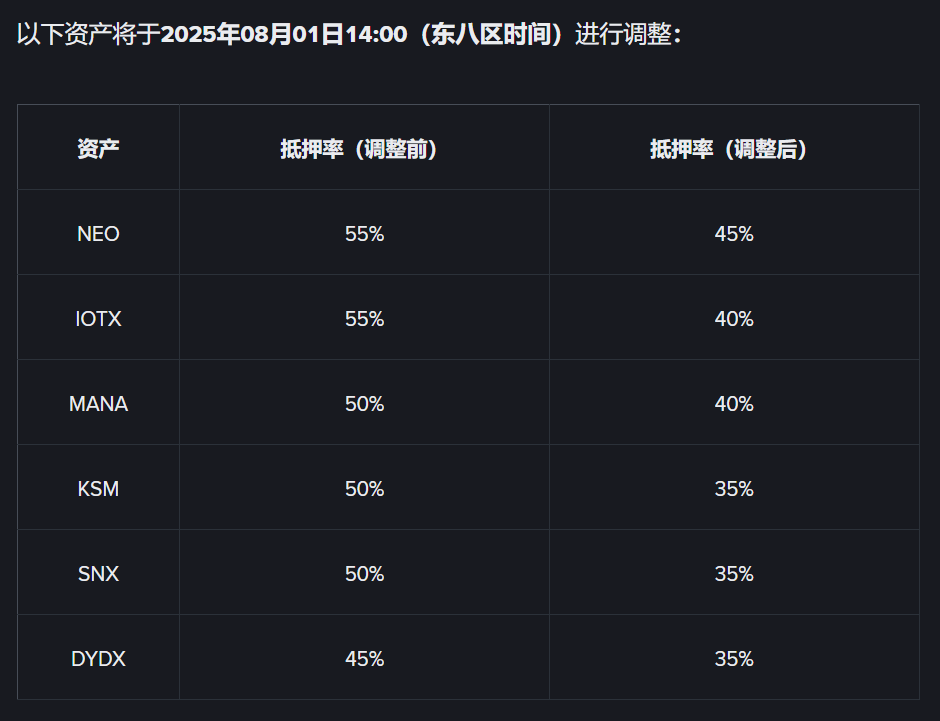Click DYDX's 45% pre-adjustment rate
The image size is (940, 721).
point(364,659)
